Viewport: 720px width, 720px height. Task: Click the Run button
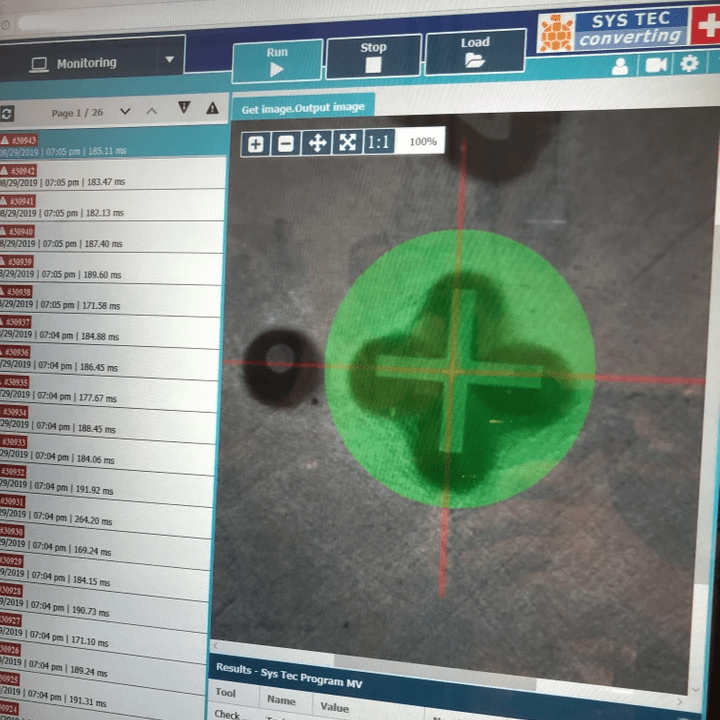pyautogui.click(x=277, y=61)
